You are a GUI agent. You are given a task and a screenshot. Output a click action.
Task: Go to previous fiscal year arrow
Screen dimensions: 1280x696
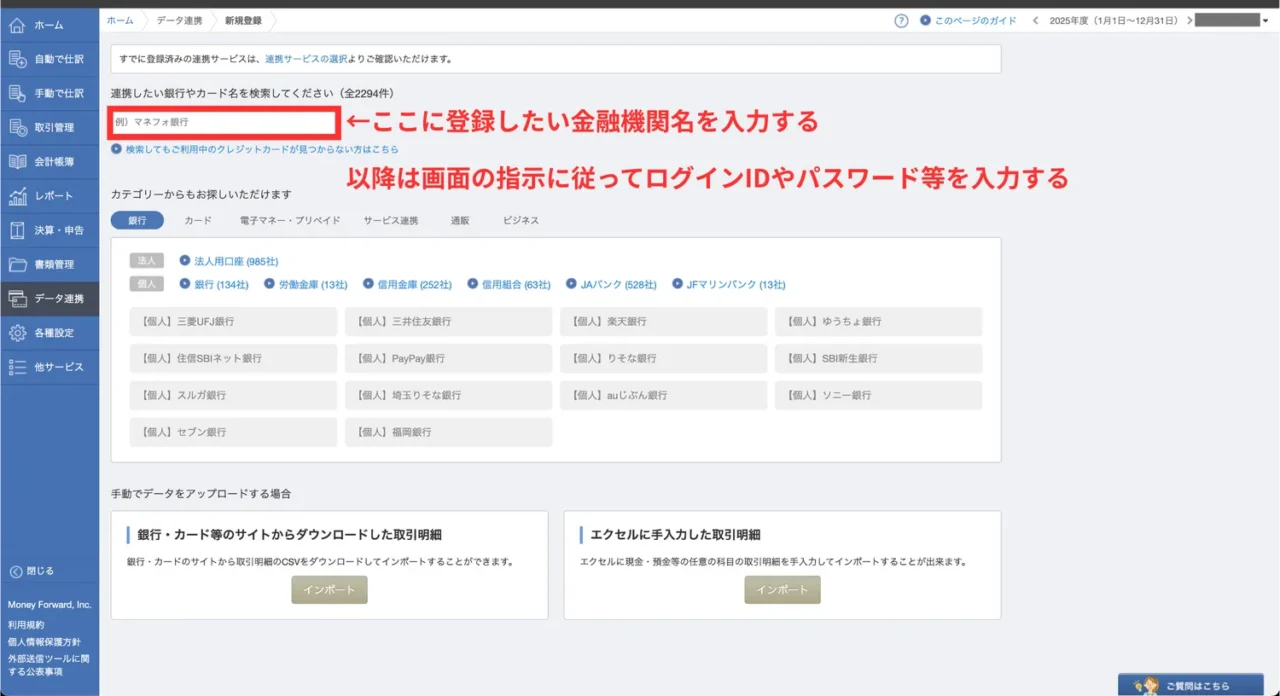(x=1035, y=20)
